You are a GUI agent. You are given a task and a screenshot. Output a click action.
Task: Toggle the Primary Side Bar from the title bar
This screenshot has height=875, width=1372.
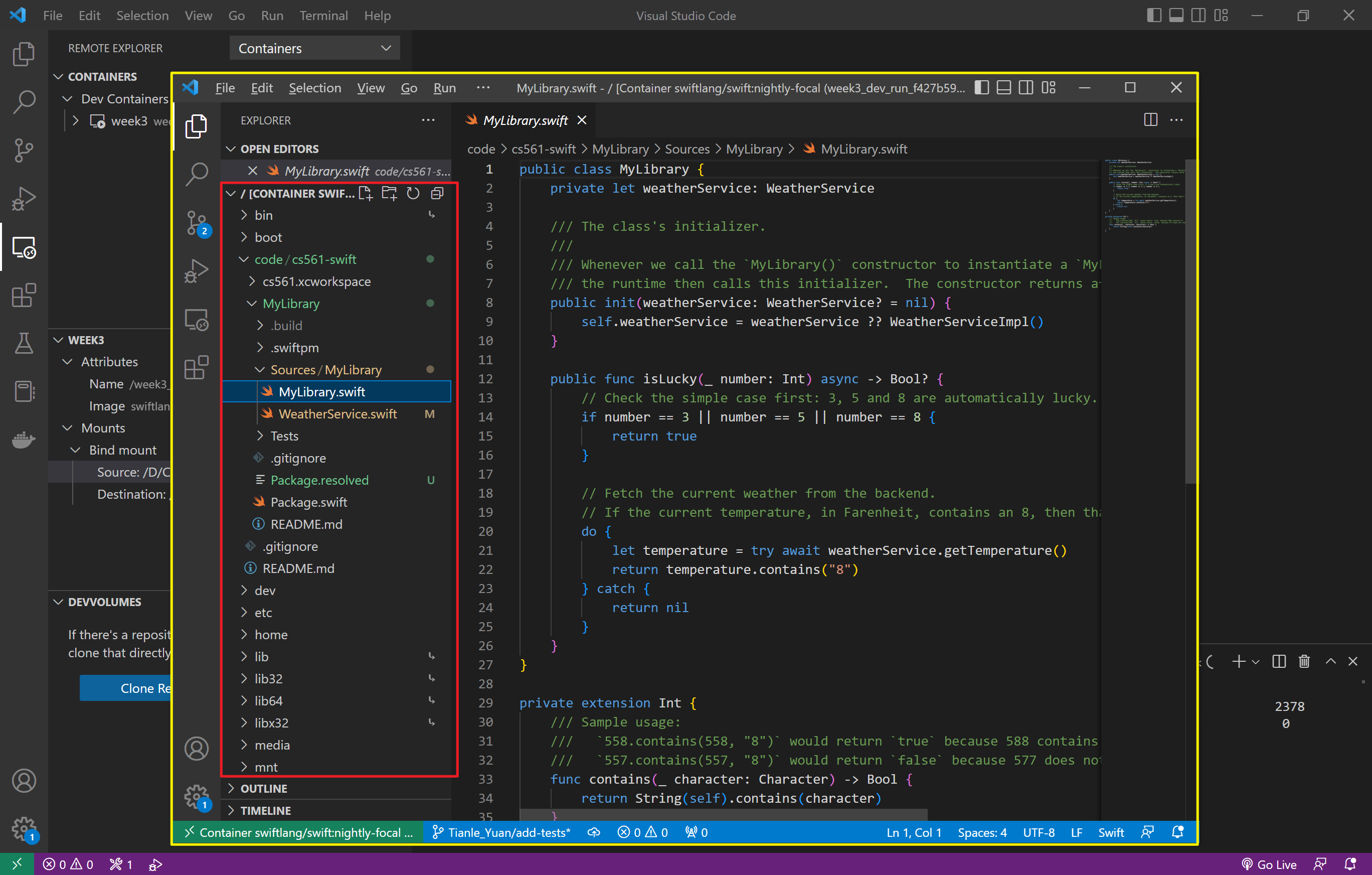pyautogui.click(x=981, y=87)
